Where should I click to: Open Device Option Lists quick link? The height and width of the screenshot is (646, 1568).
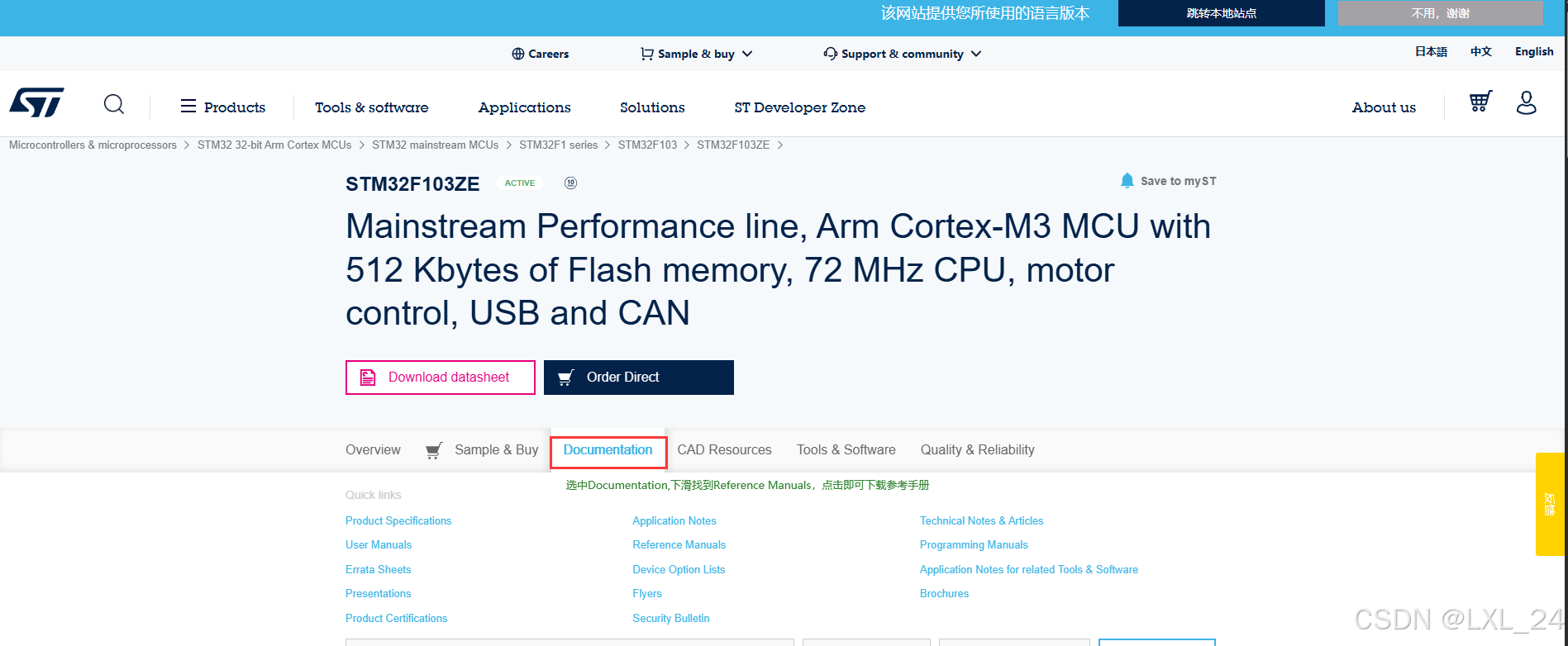(679, 570)
